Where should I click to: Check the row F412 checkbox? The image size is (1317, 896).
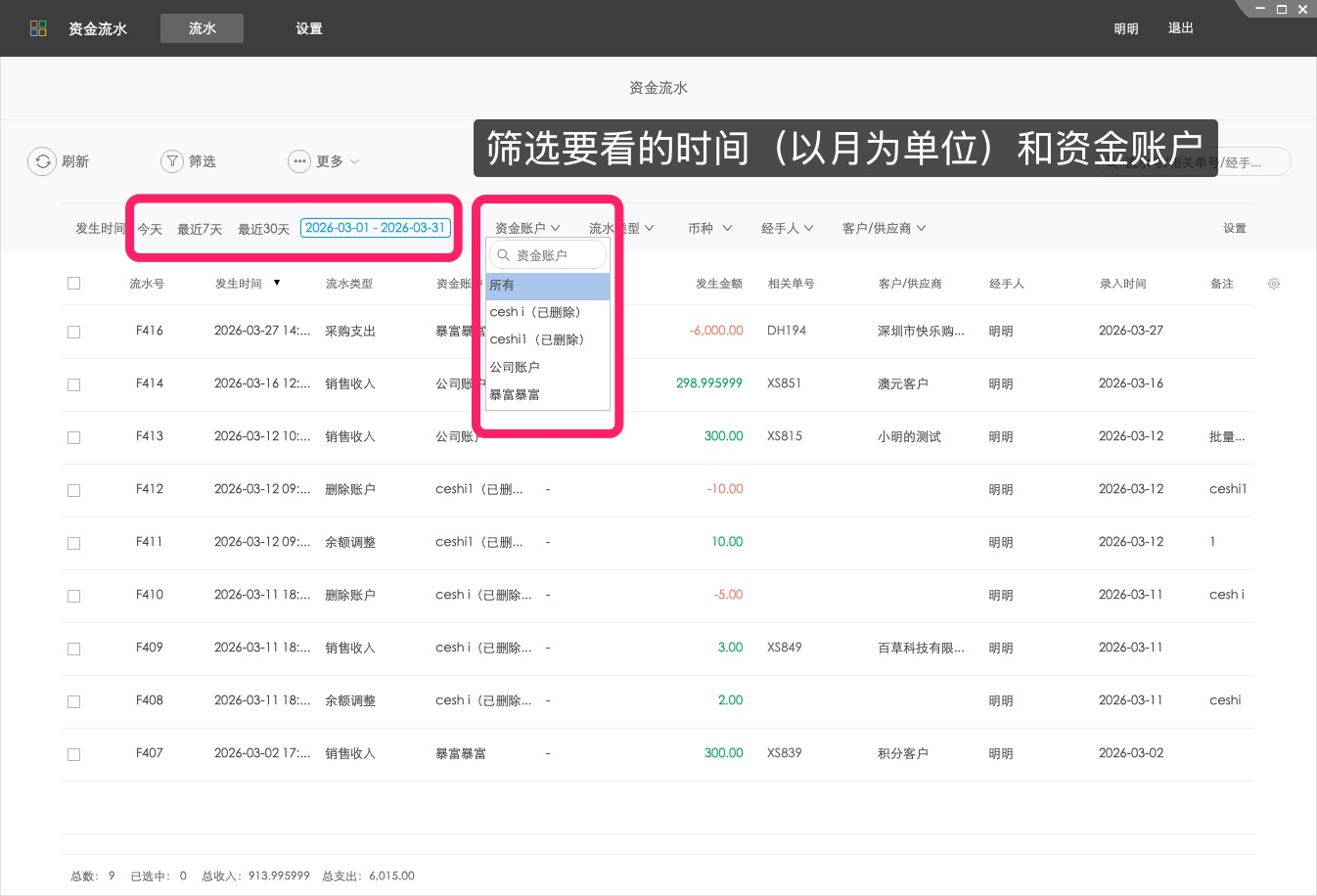73,491
